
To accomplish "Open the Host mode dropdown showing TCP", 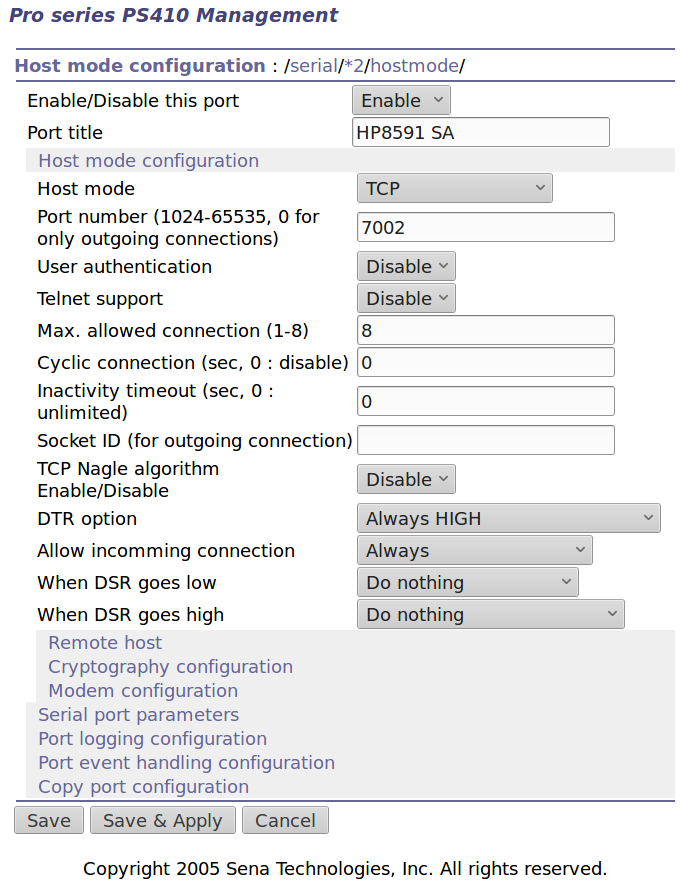I will pos(454,187).
